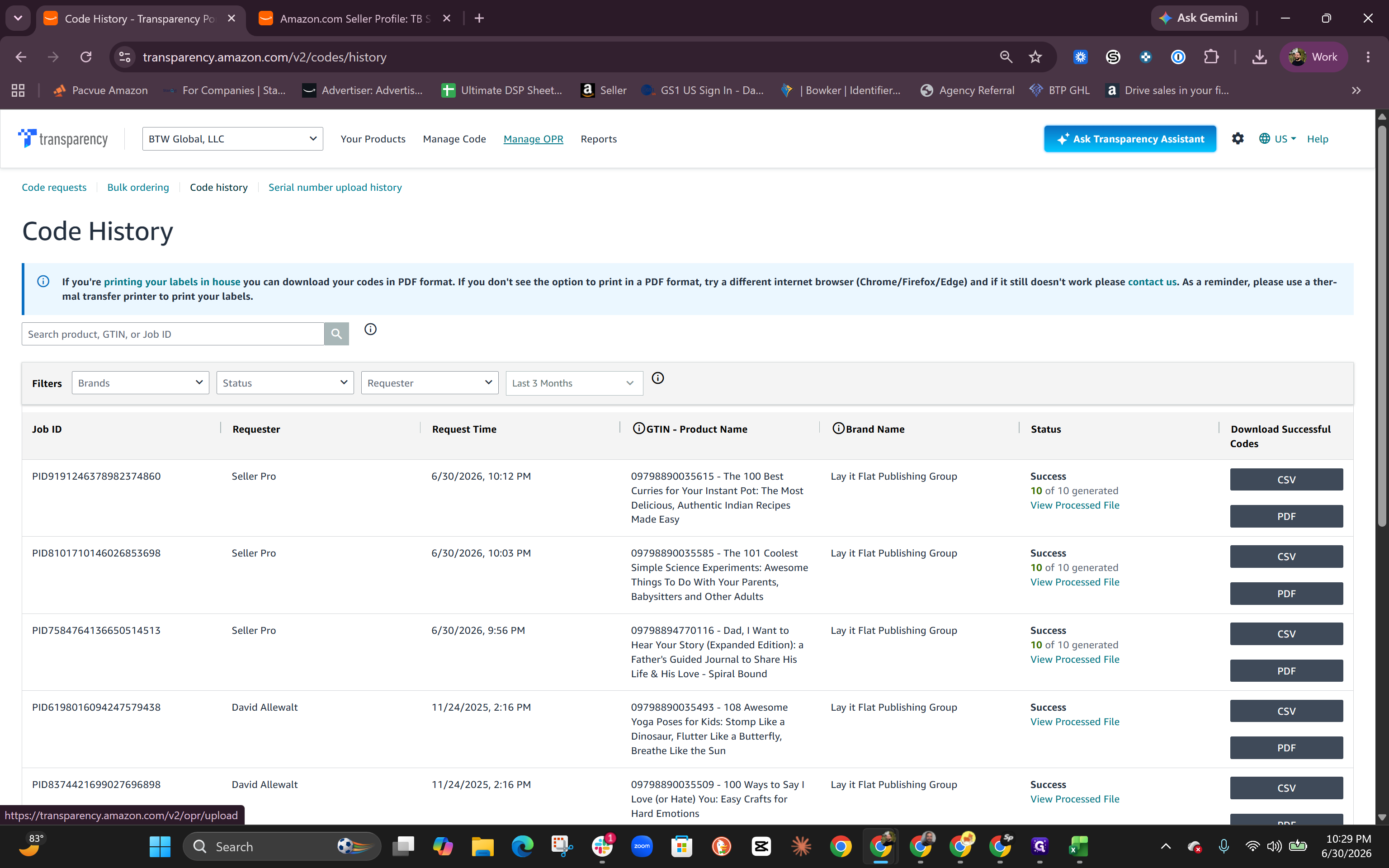Open the GS1 US Sign In bookmark
This screenshot has width=1389, height=868.
pyautogui.click(x=703, y=90)
